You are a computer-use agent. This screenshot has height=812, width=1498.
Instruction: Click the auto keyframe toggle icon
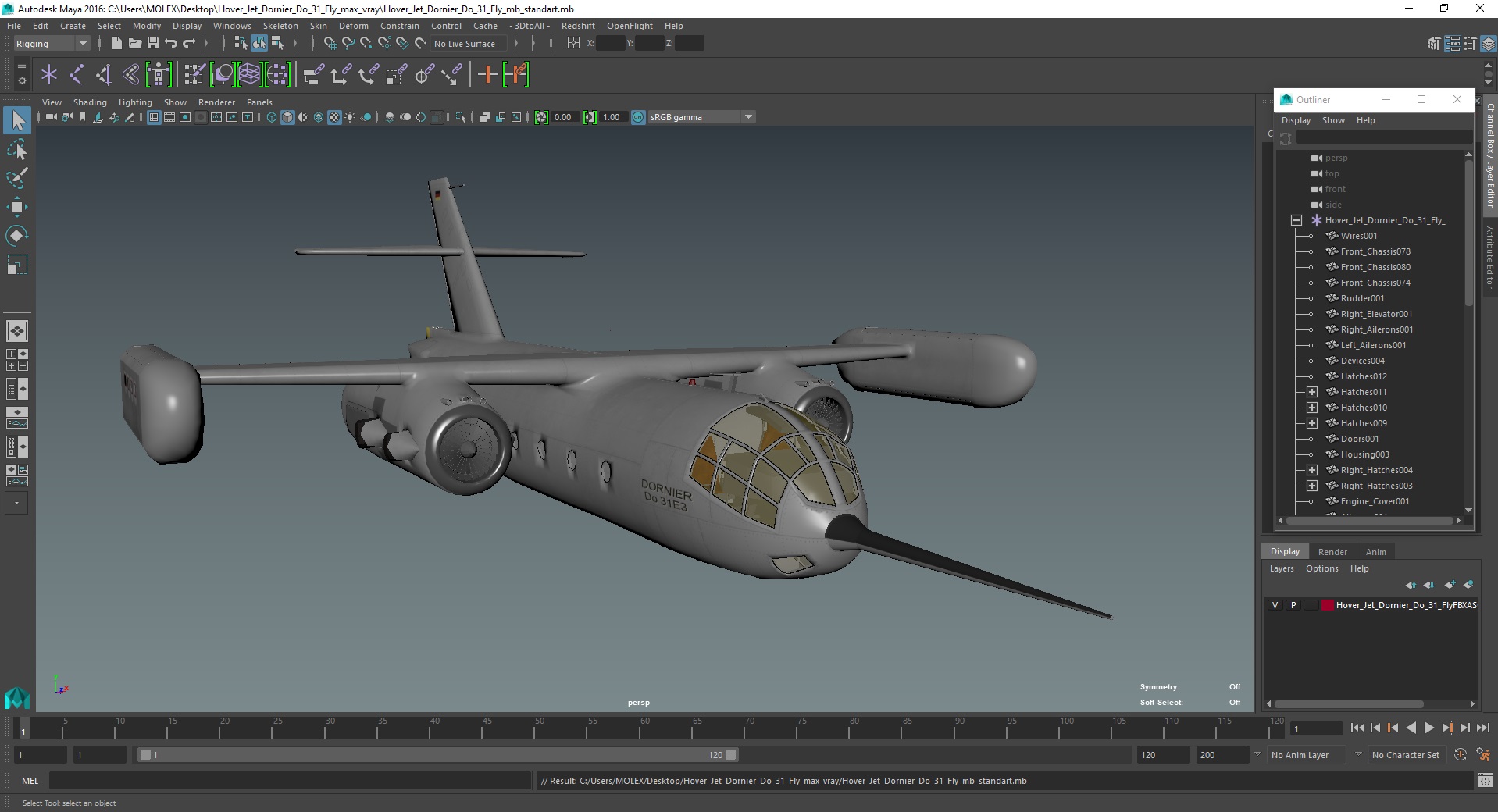coord(1461,755)
